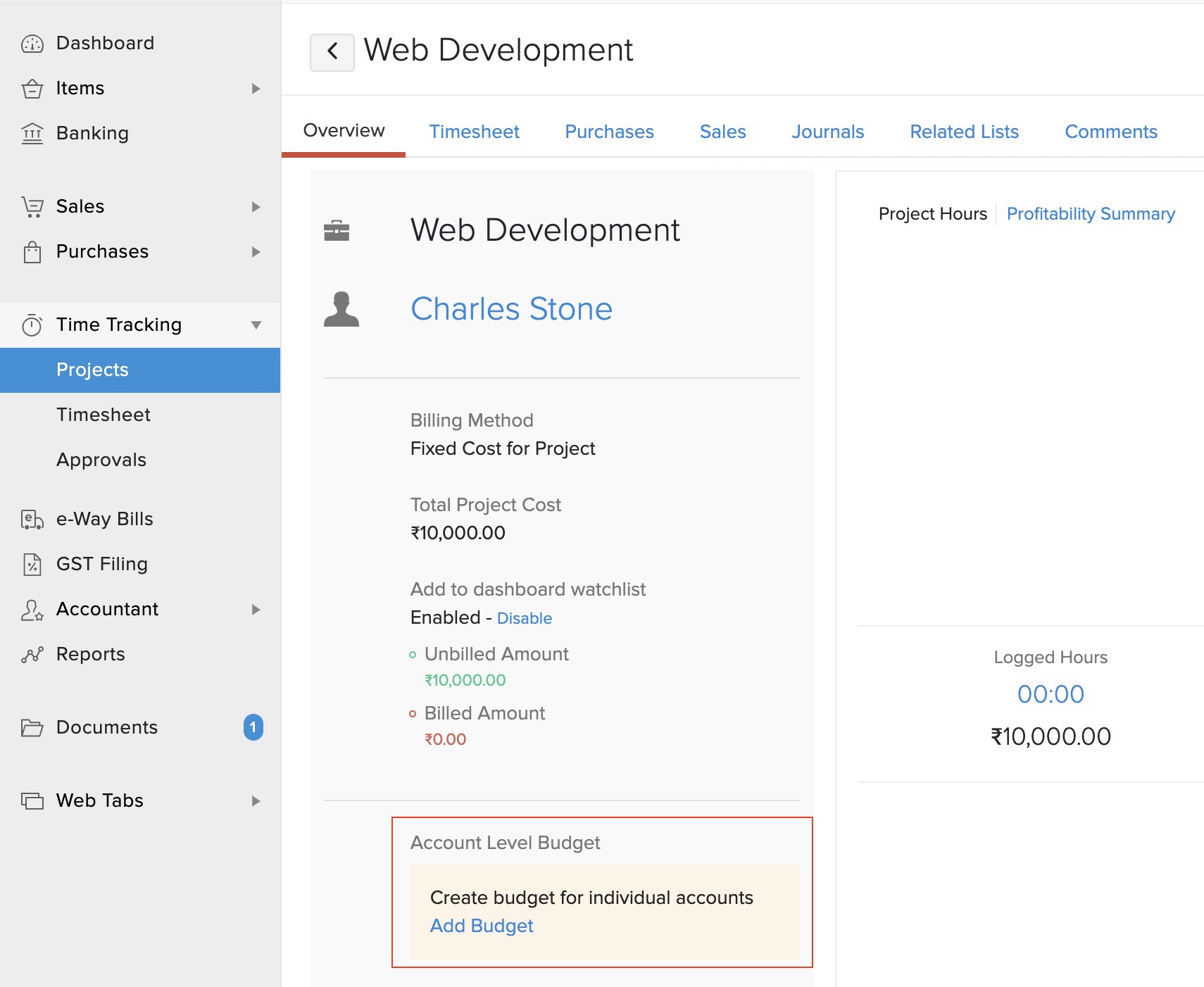
Task: Open the Journals tab
Action: (827, 132)
